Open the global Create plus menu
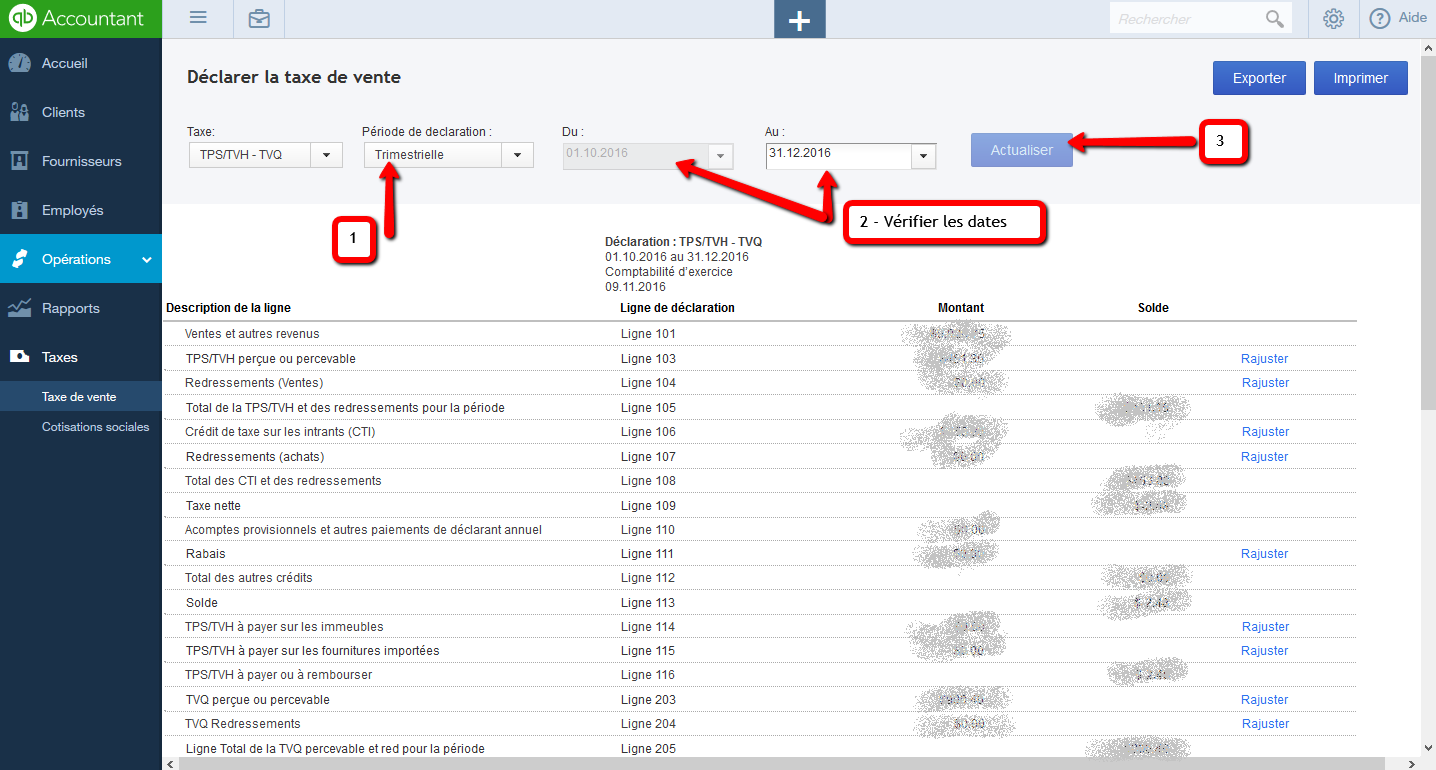The height and width of the screenshot is (770, 1436). click(x=799, y=19)
